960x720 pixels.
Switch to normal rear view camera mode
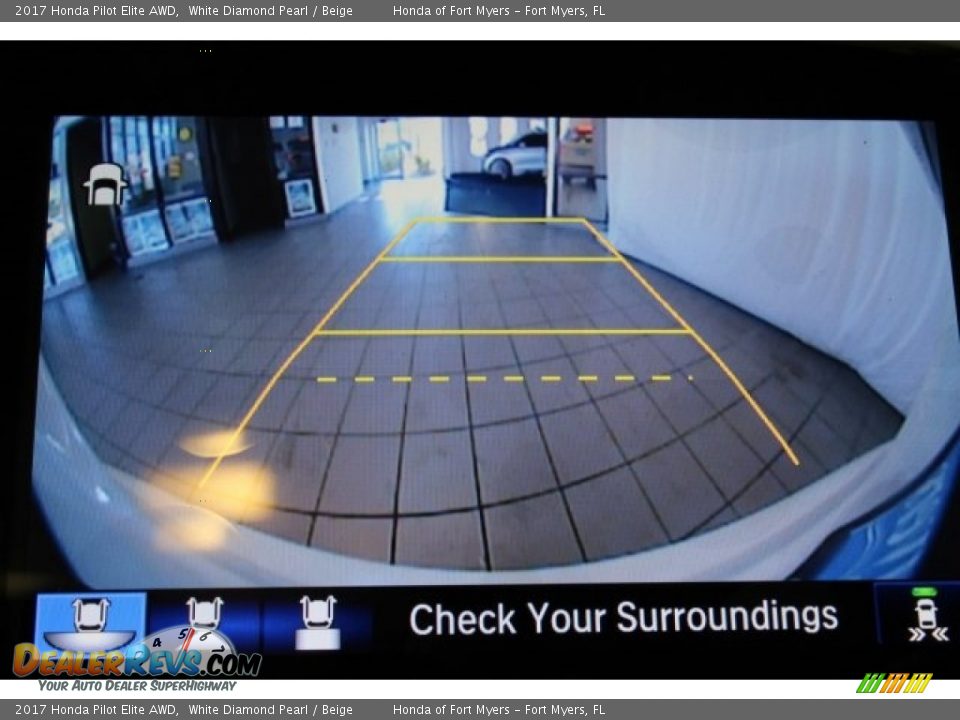pos(205,620)
